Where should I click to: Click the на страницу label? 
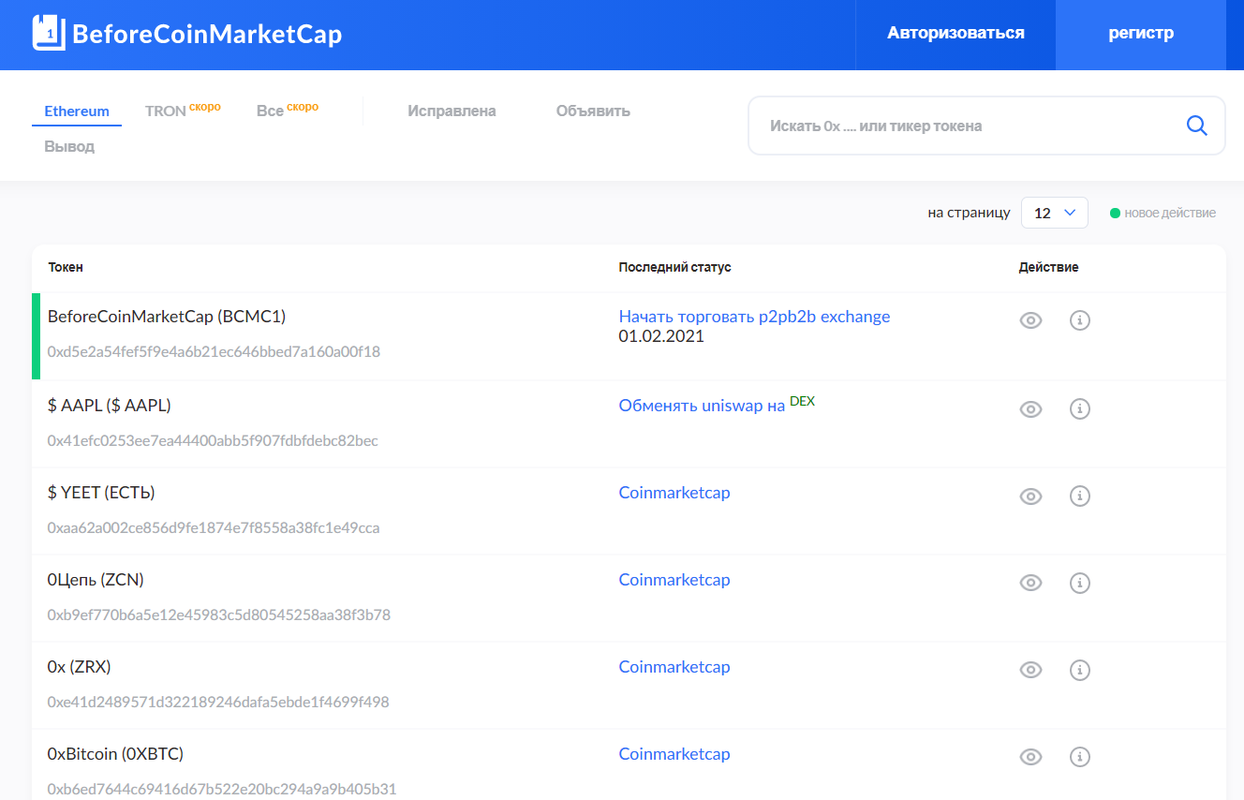click(x=969, y=213)
